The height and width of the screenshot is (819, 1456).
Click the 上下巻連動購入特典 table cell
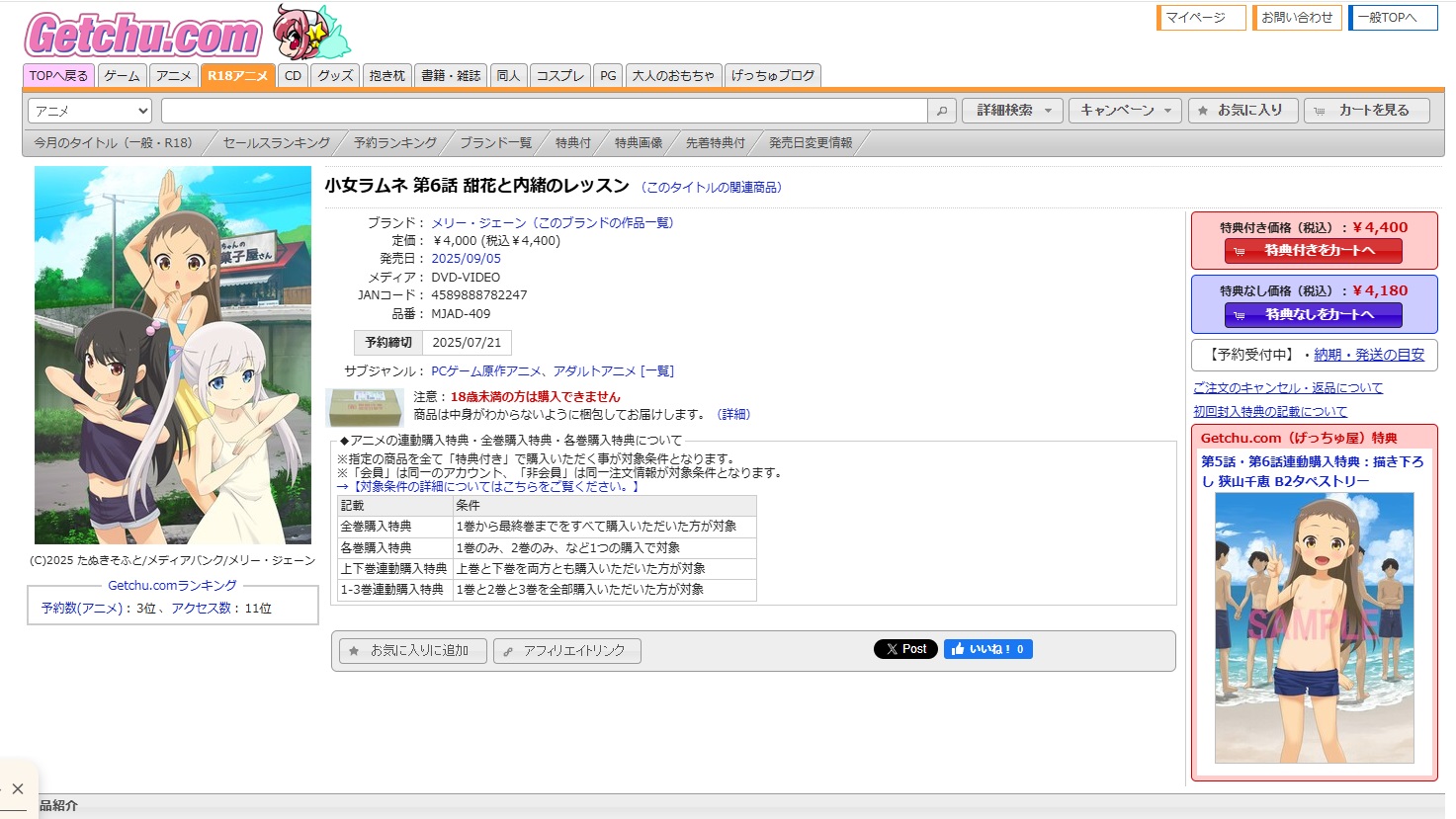tap(394, 569)
